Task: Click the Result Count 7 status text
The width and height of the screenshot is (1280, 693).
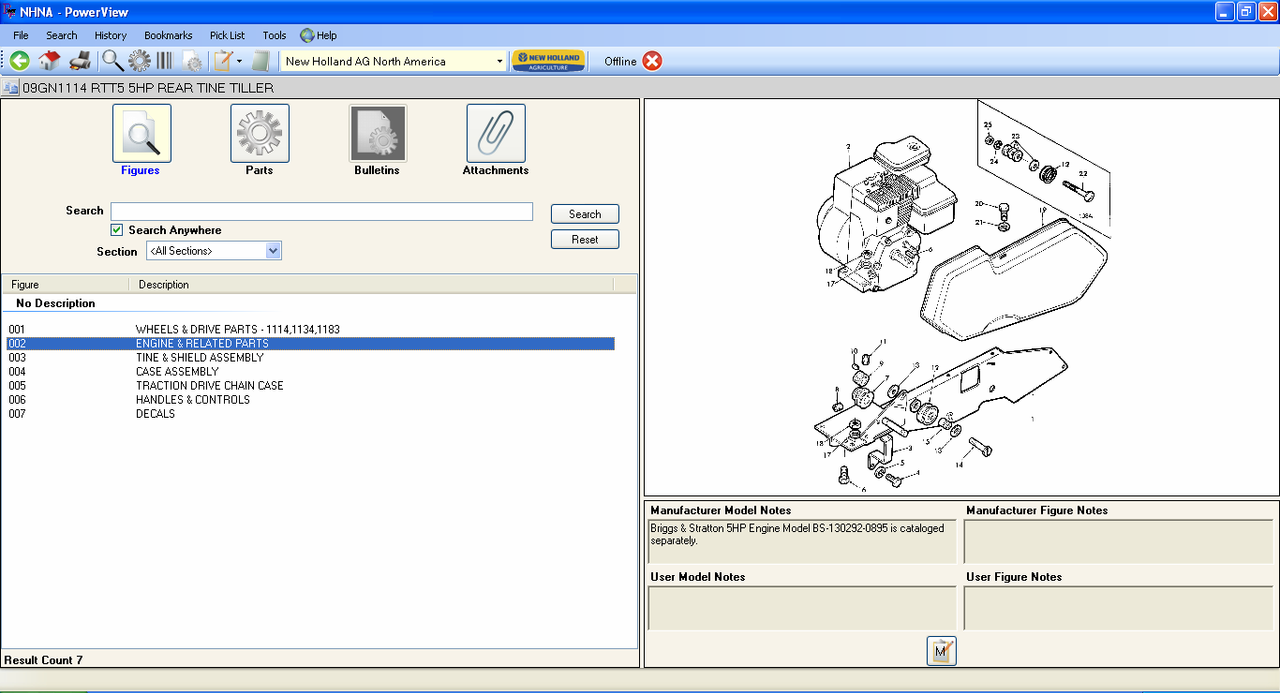Action: 44,660
